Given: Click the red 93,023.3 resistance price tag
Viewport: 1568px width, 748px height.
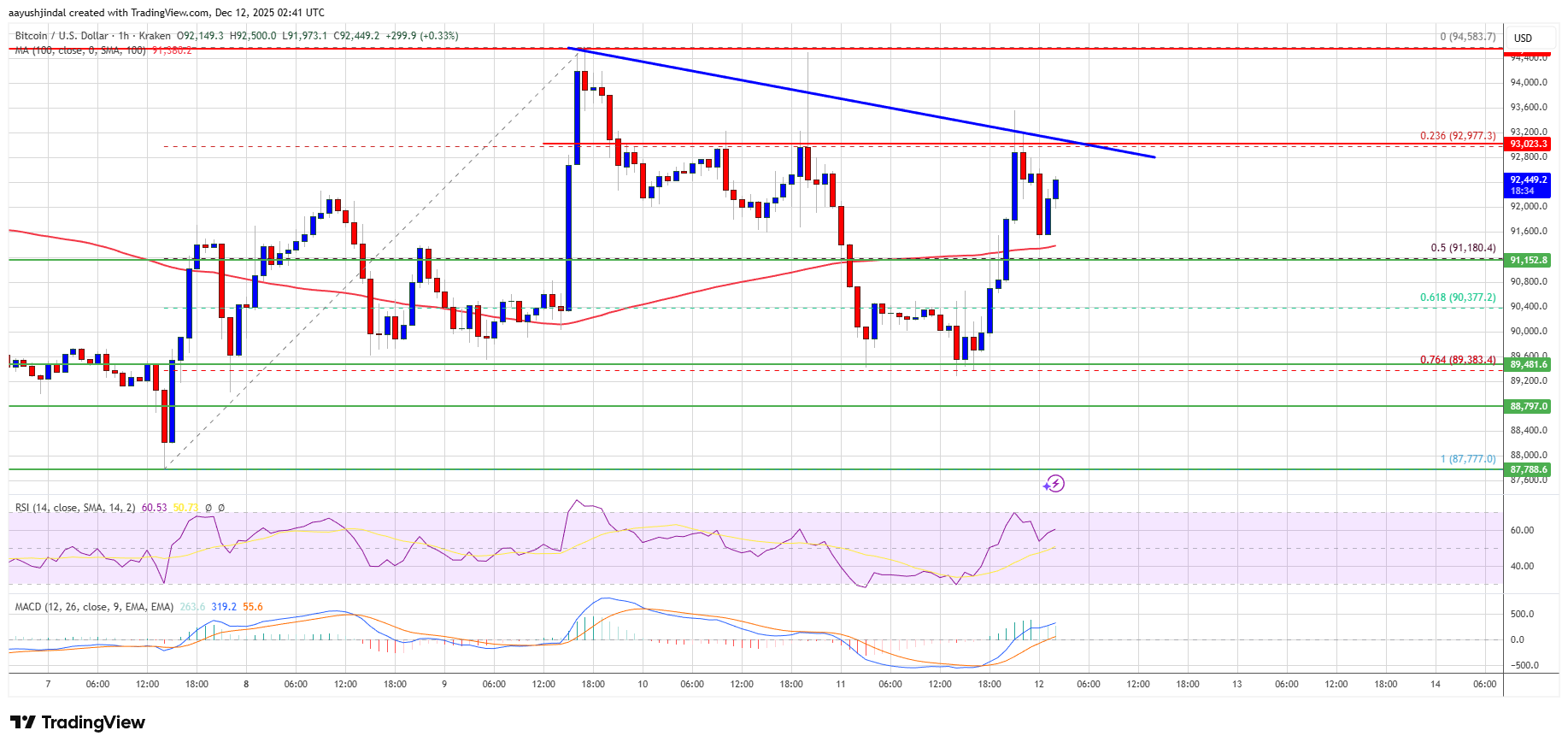Looking at the screenshot, I should click(x=1528, y=144).
